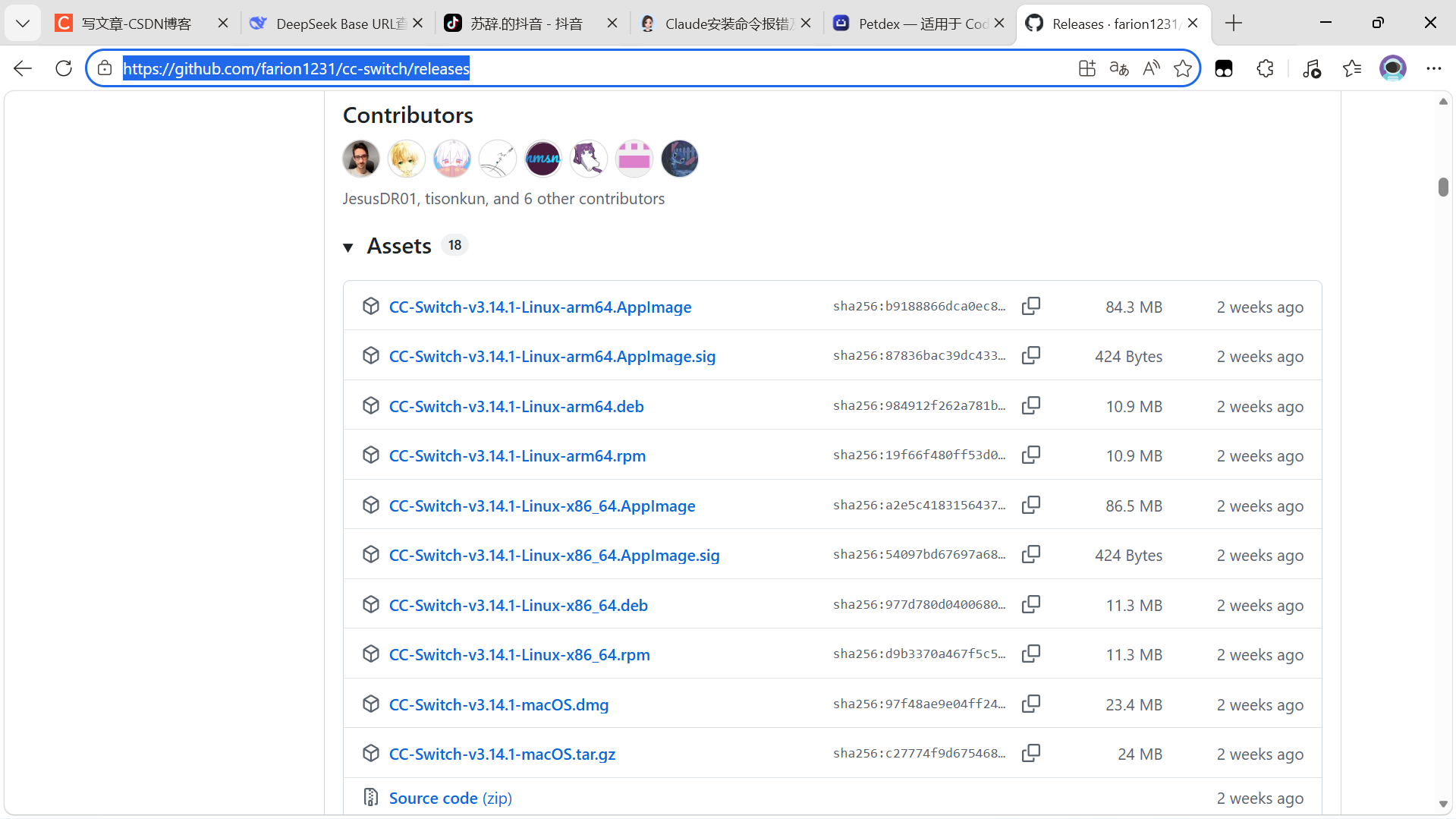
Task: Add this page to favorites
Action: click(1183, 68)
